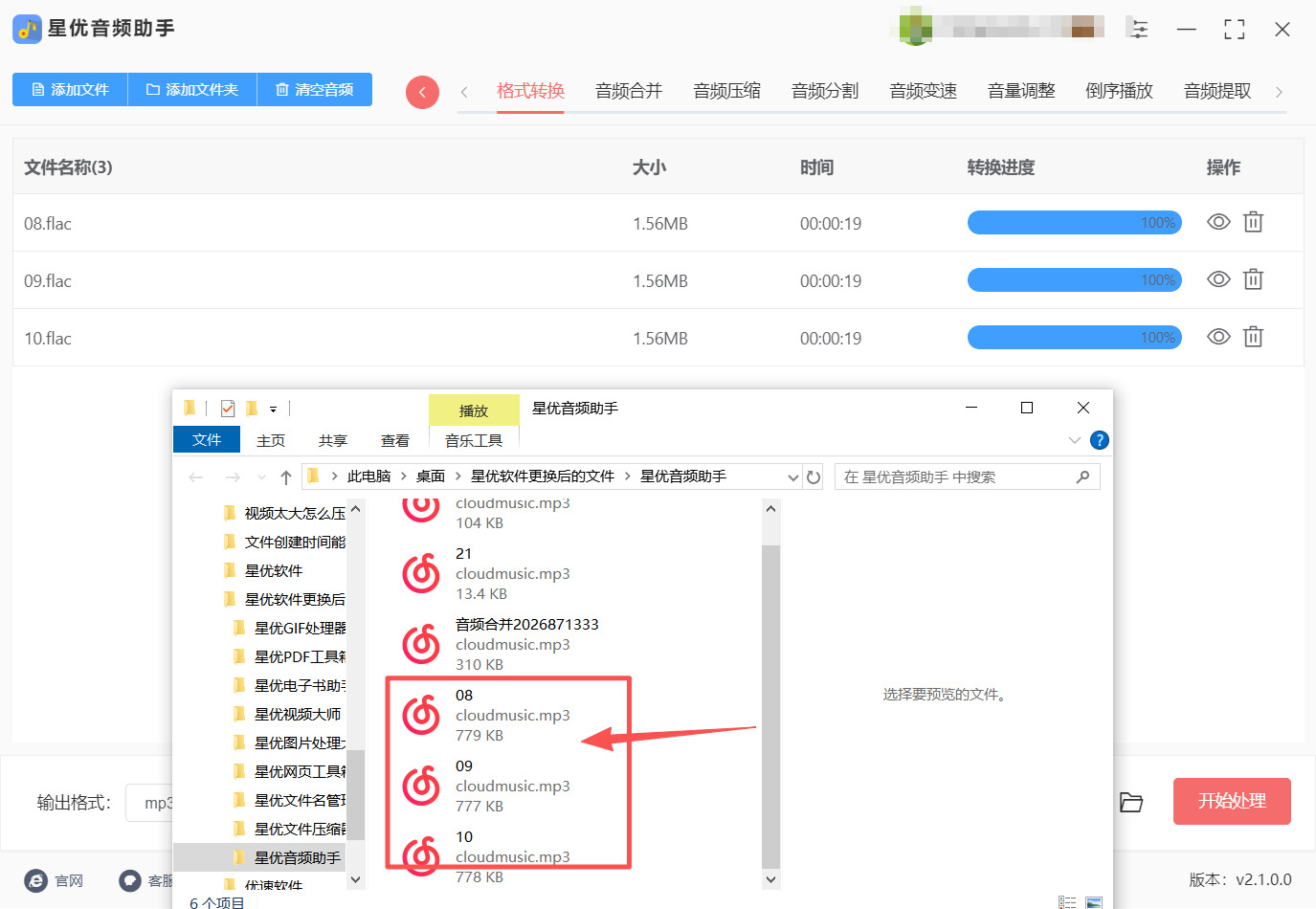Delete 10.flac with its trash icon

point(1253,337)
